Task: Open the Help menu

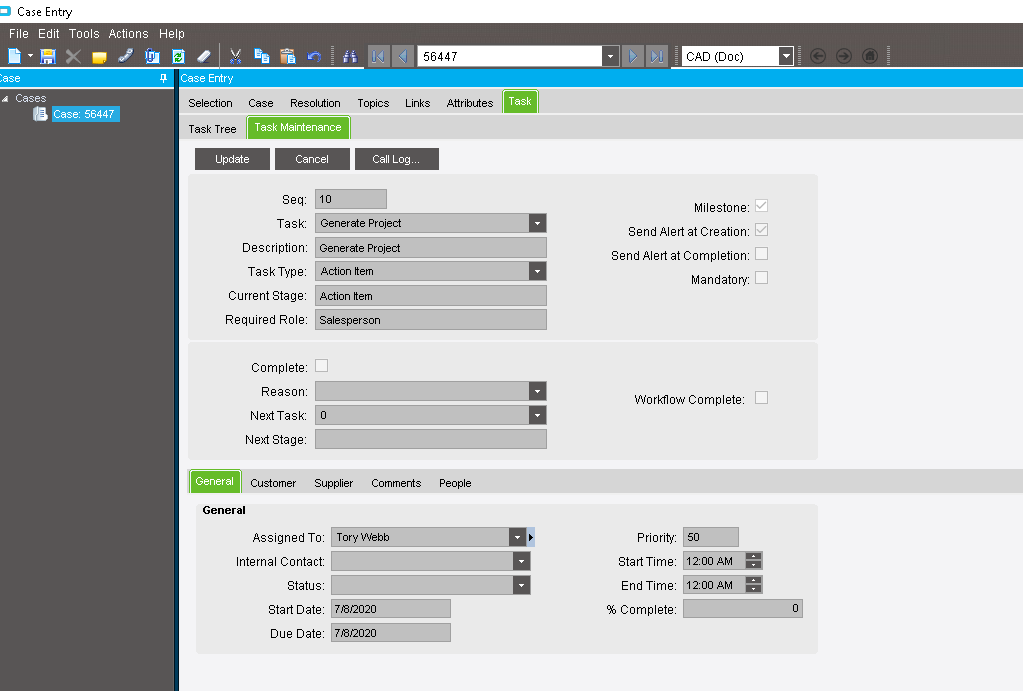Action: tap(172, 33)
